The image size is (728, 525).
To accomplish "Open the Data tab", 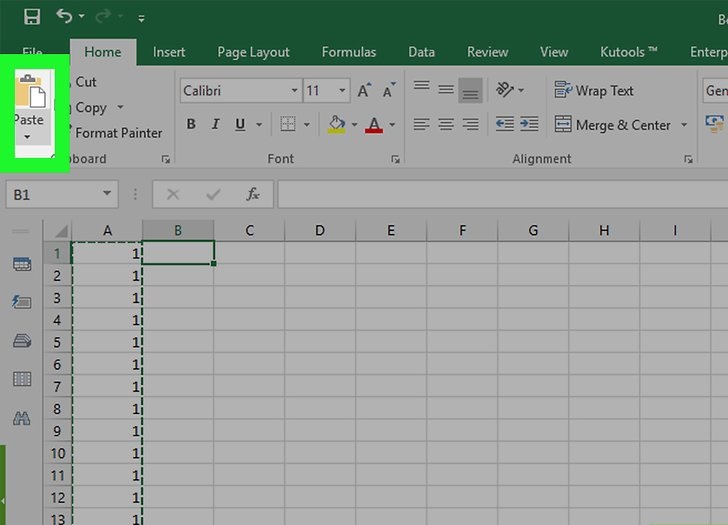I will point(422,52).
